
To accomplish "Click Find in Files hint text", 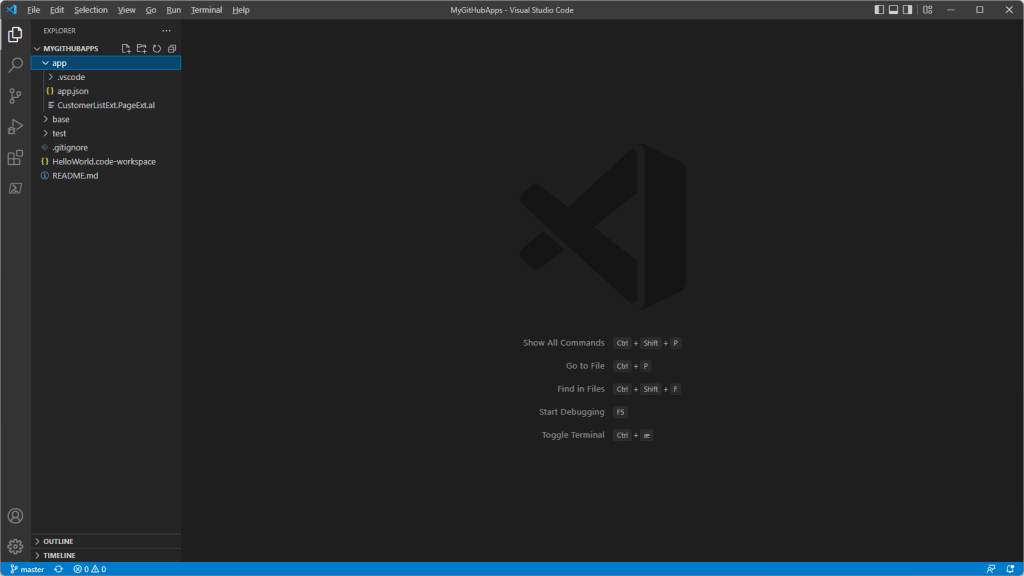I will (581, 389).
